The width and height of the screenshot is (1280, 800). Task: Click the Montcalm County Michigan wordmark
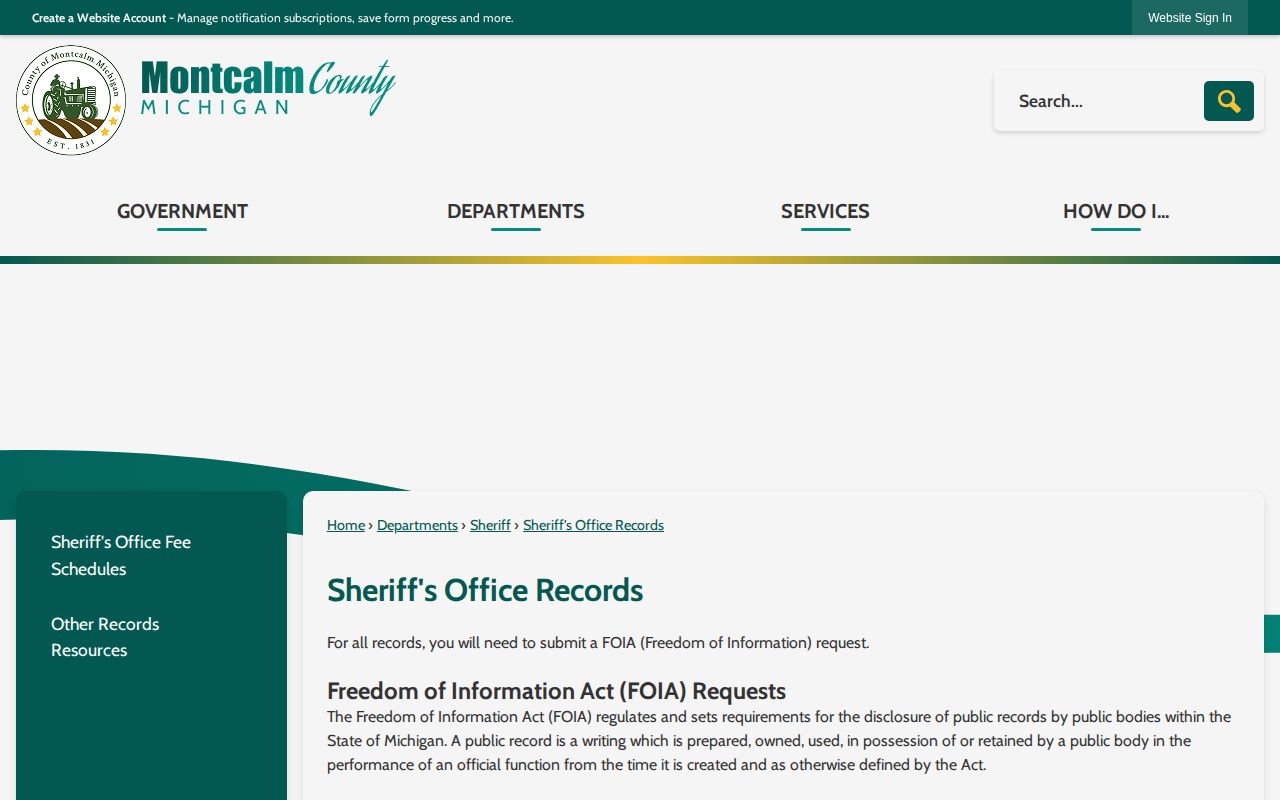pos(268,88)
